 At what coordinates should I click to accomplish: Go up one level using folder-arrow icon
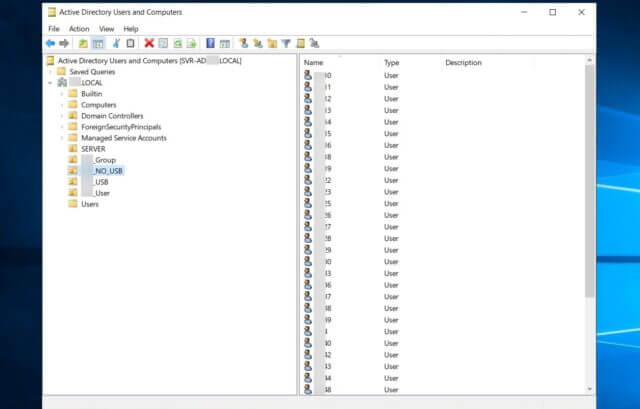click(83, 43)
